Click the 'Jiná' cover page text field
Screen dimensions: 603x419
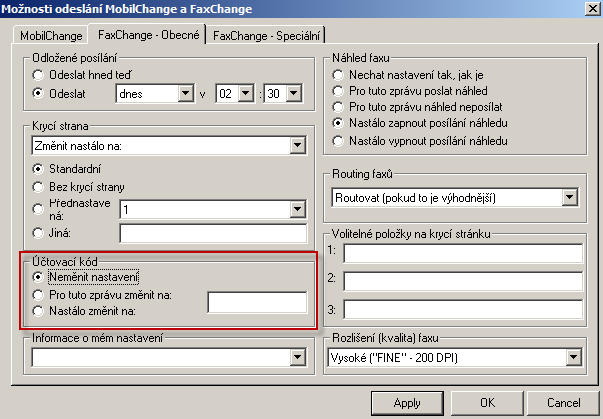213,233
